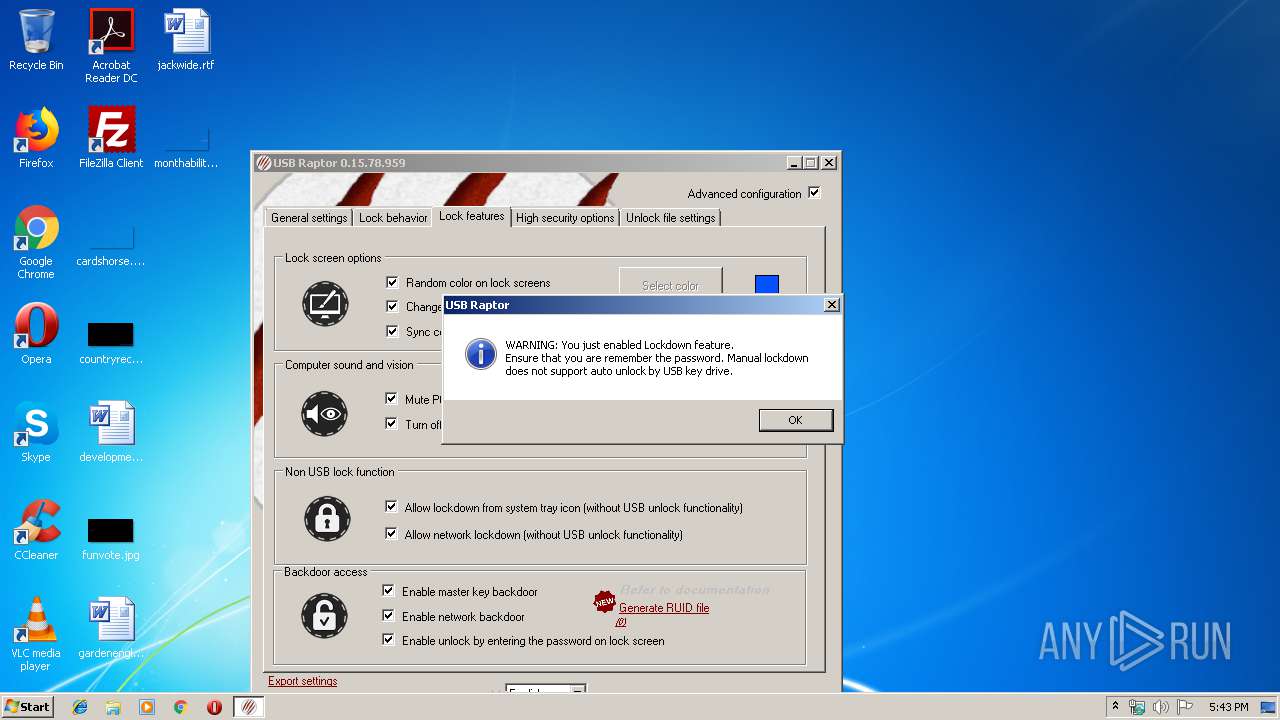Launch Firefox from desktop

tap(36, 138)
